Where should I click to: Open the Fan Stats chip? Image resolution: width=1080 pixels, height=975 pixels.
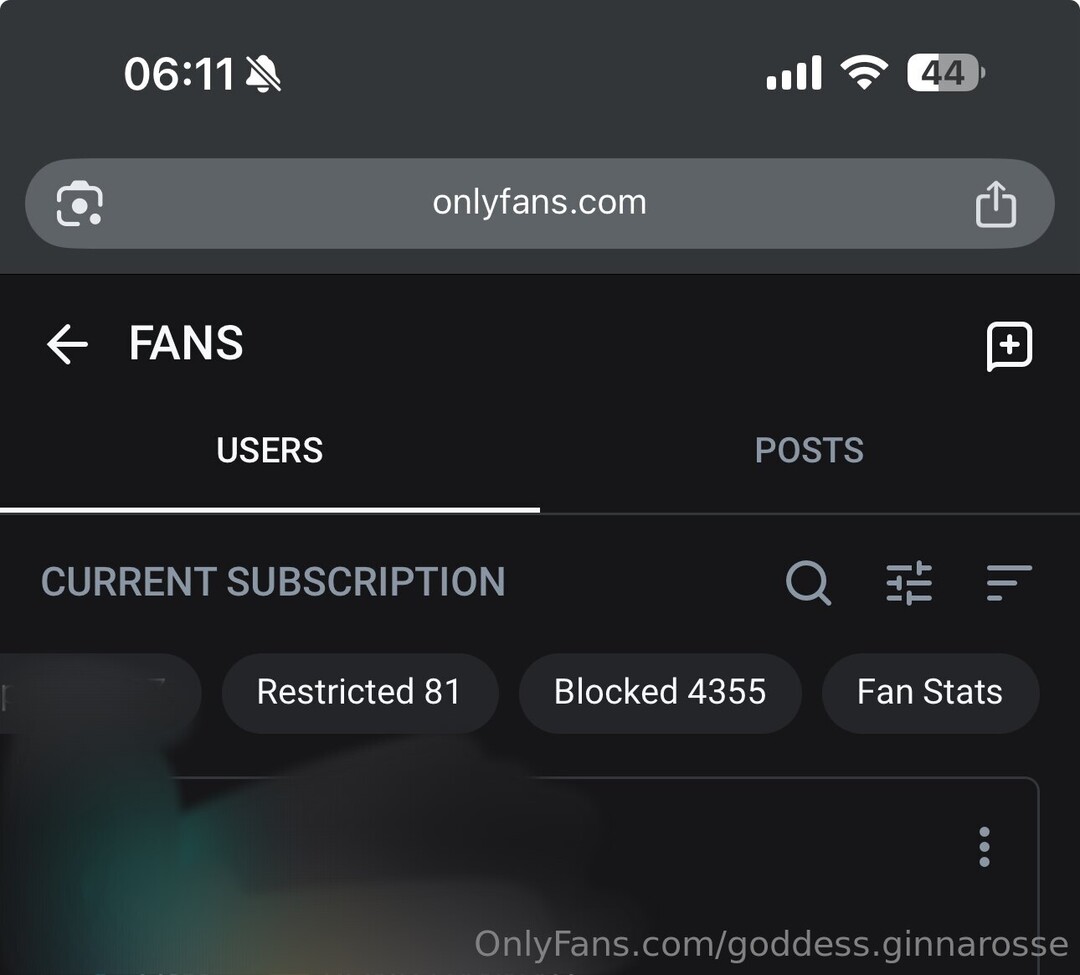[x=930, y=692]
